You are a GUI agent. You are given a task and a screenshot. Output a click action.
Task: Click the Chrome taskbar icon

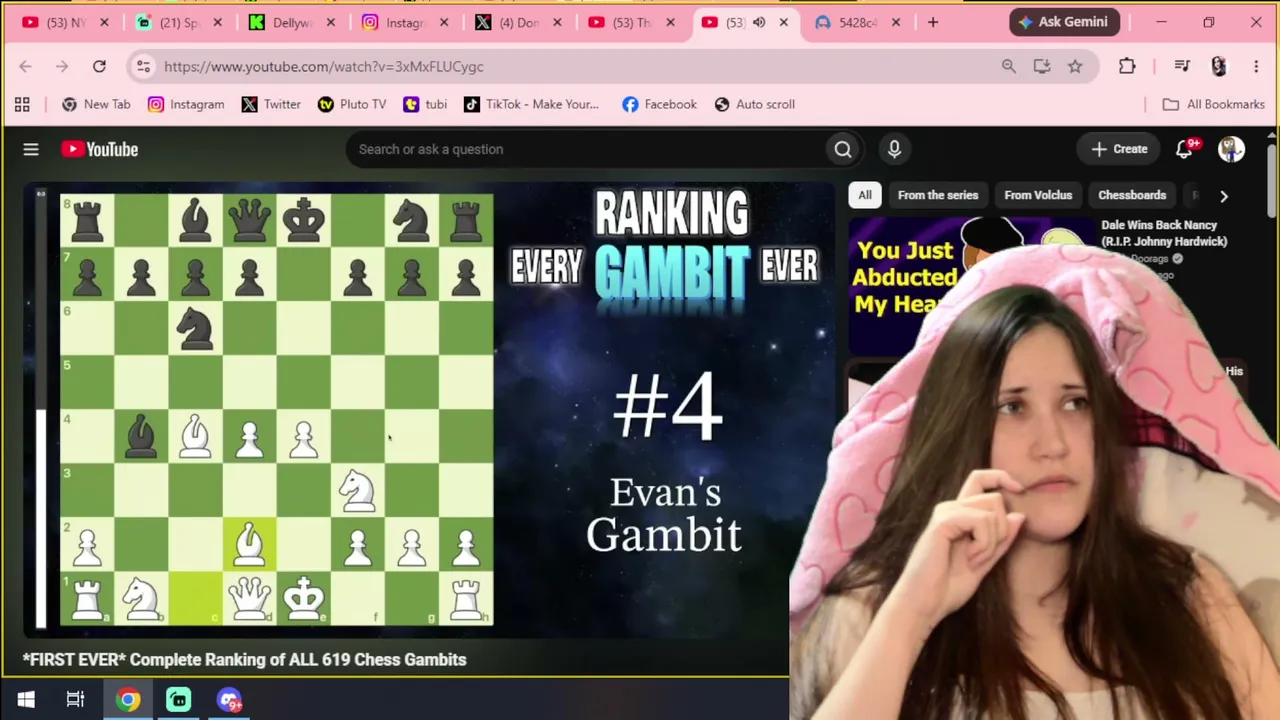coord(127,699)
